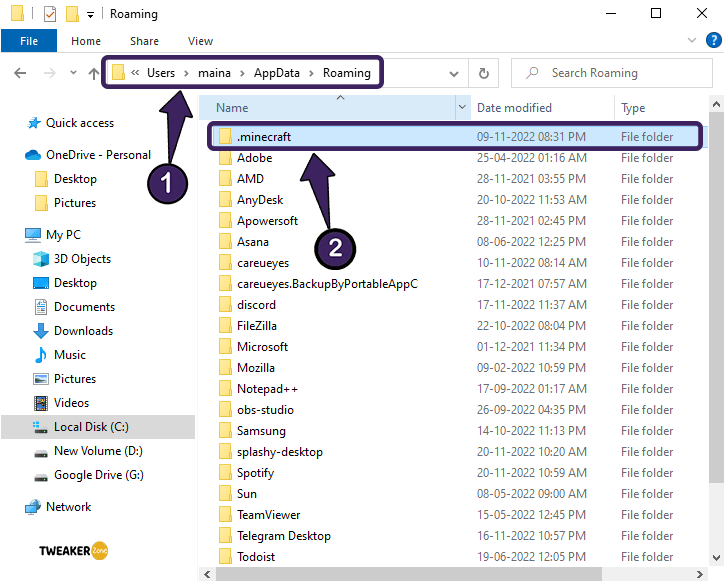Viewport: 724px width, 581px height.
Task: Open the File menu
Action: point(29,41)
